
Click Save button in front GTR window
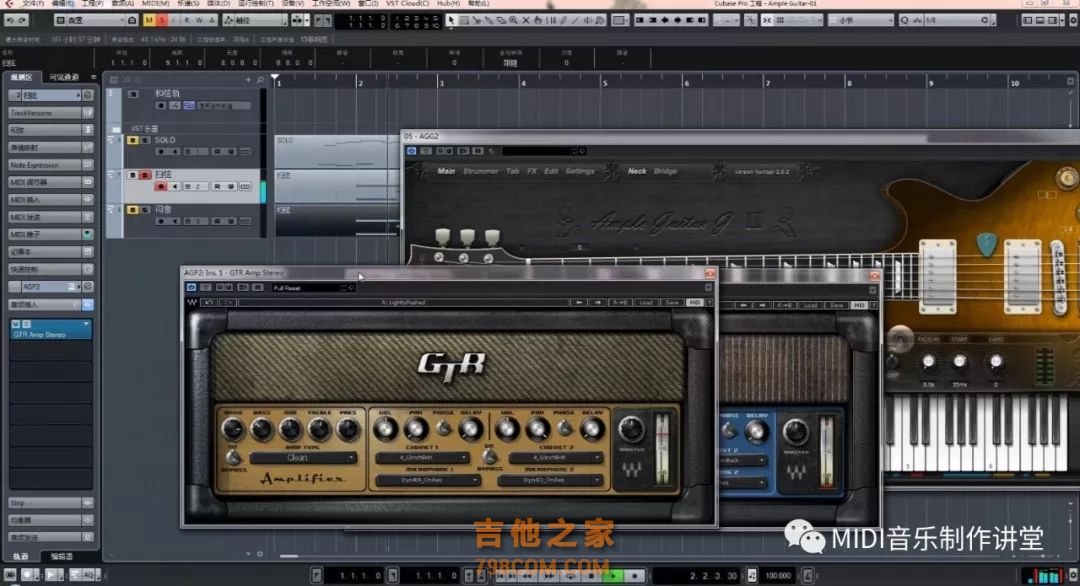tap(672, 302)
